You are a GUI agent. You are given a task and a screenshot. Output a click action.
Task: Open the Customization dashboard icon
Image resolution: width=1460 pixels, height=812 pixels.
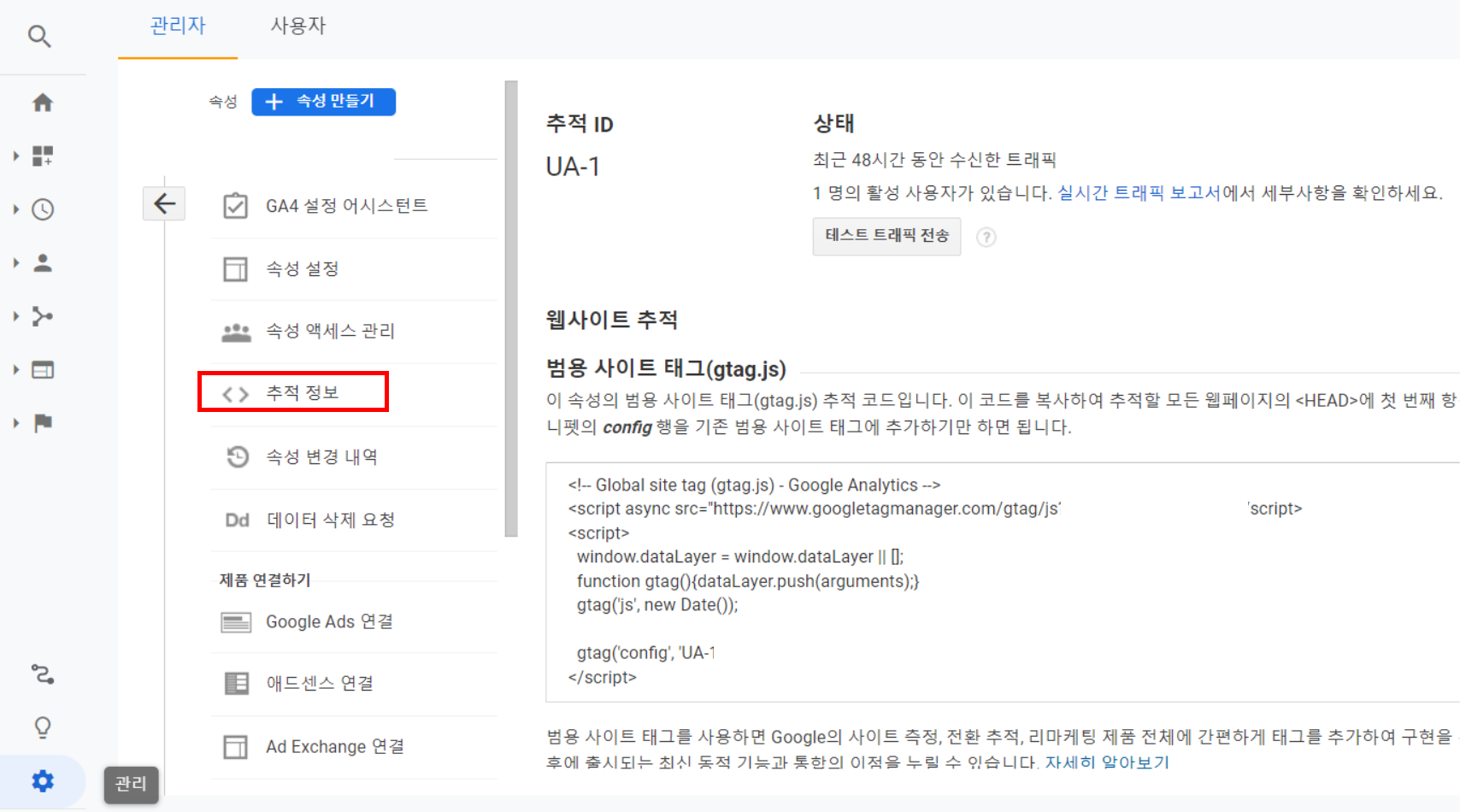(43, 156)
